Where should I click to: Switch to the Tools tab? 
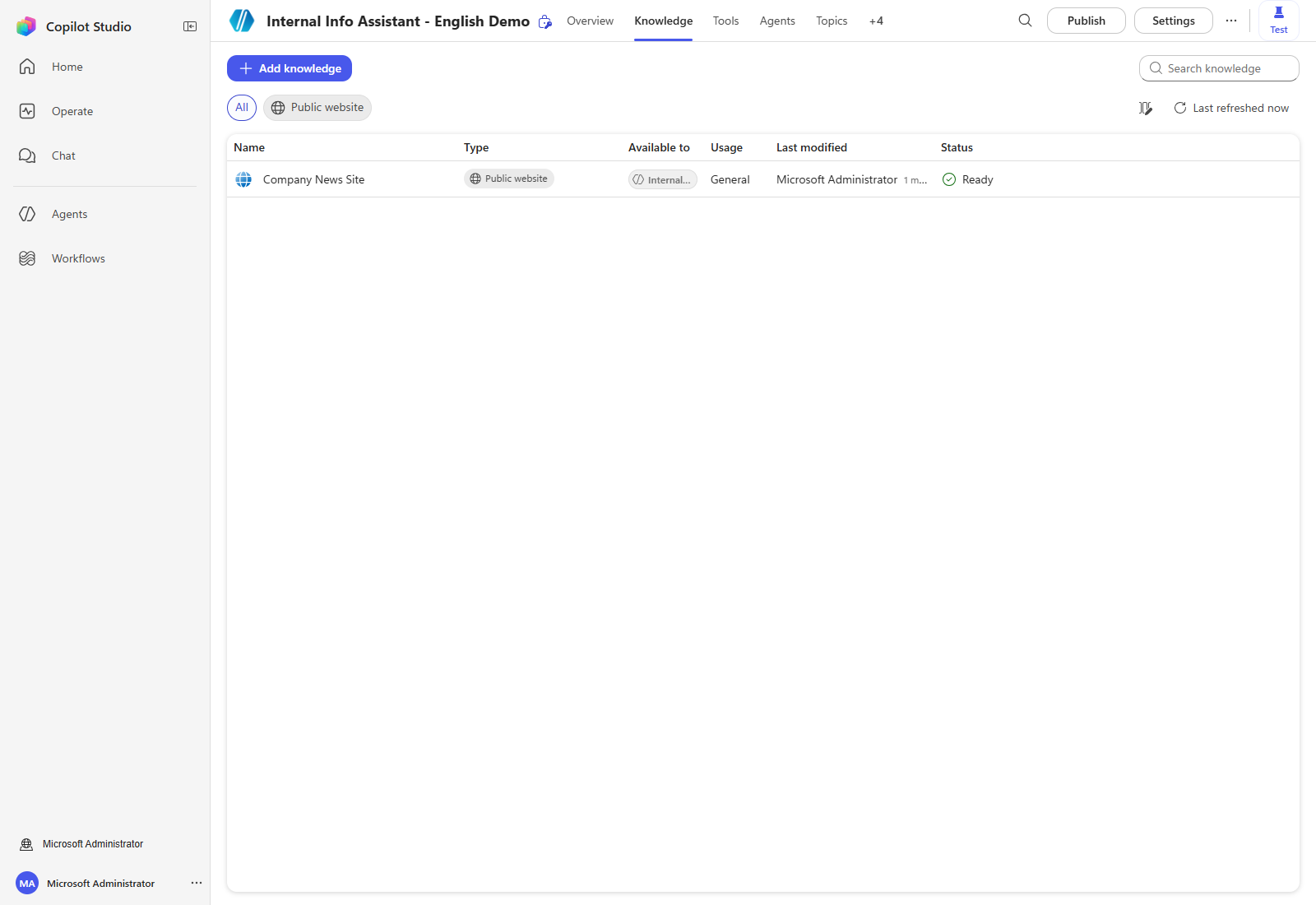[x=725, y=21]
